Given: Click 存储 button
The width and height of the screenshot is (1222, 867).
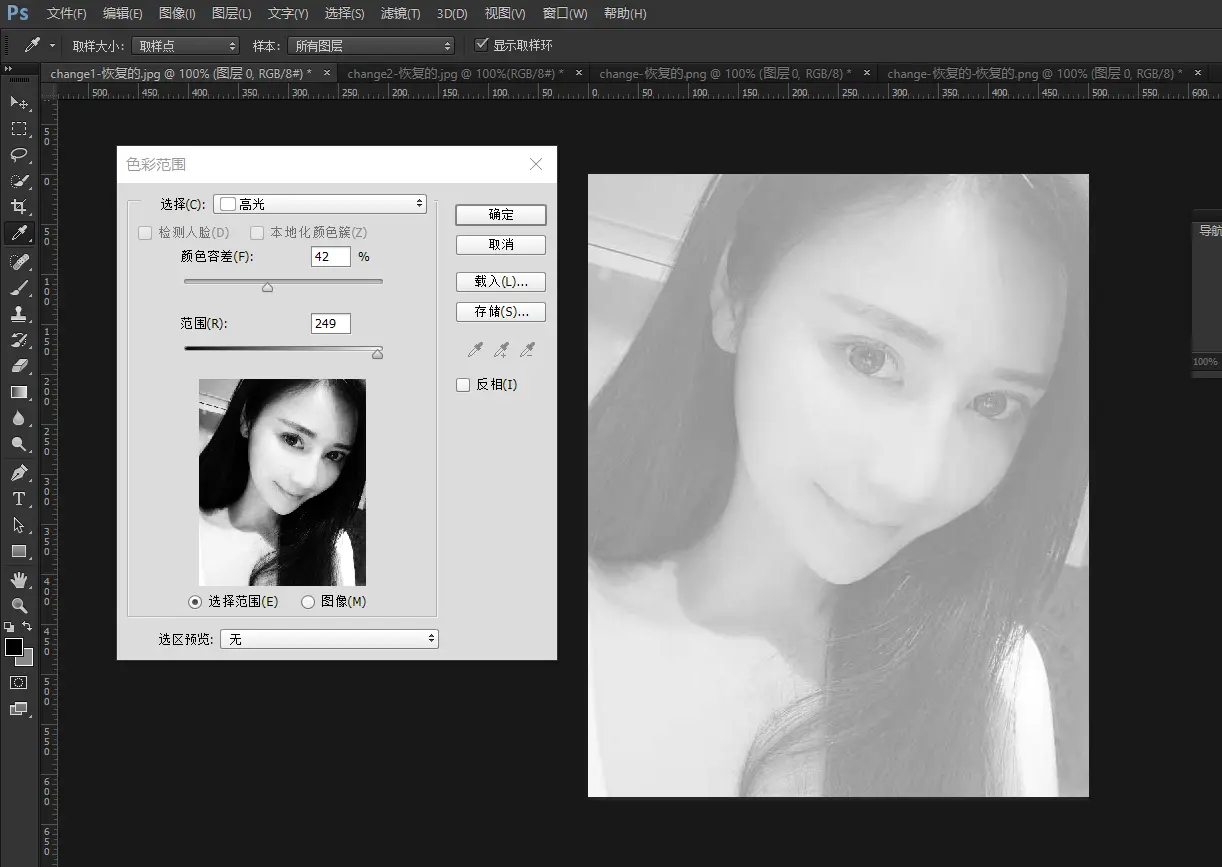Looking at the screenshot, I should [501, 311].
